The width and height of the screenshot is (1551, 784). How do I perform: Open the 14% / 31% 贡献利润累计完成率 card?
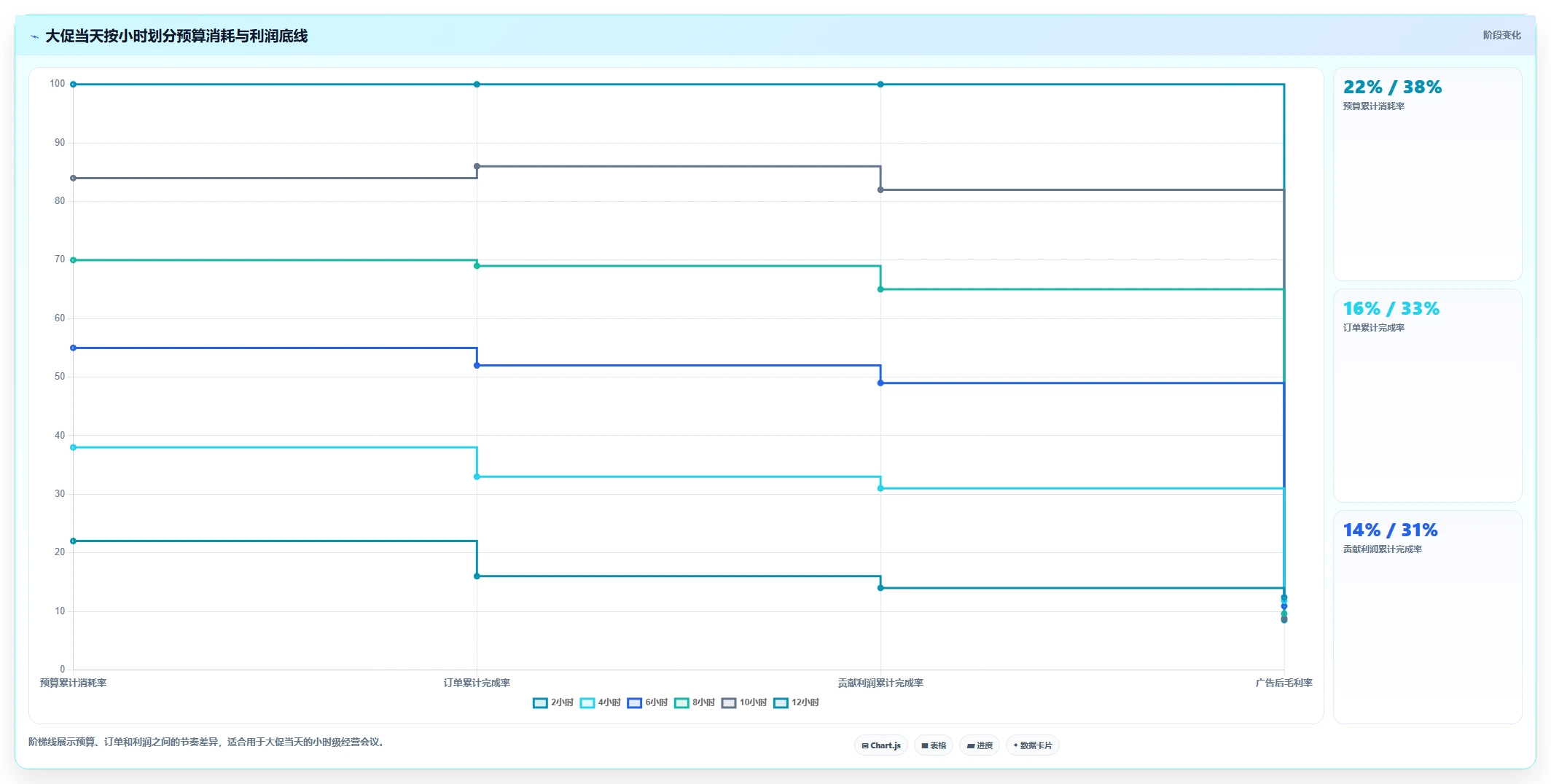click(1427, 617)
